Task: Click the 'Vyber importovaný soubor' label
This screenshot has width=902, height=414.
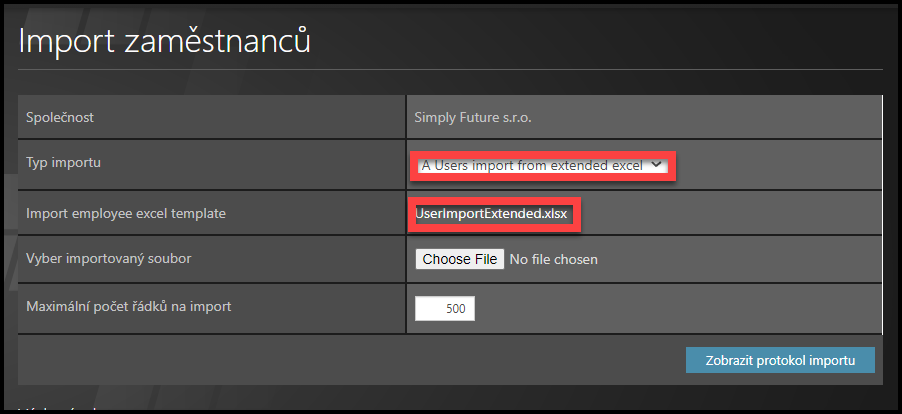Action: pos(108,259)
